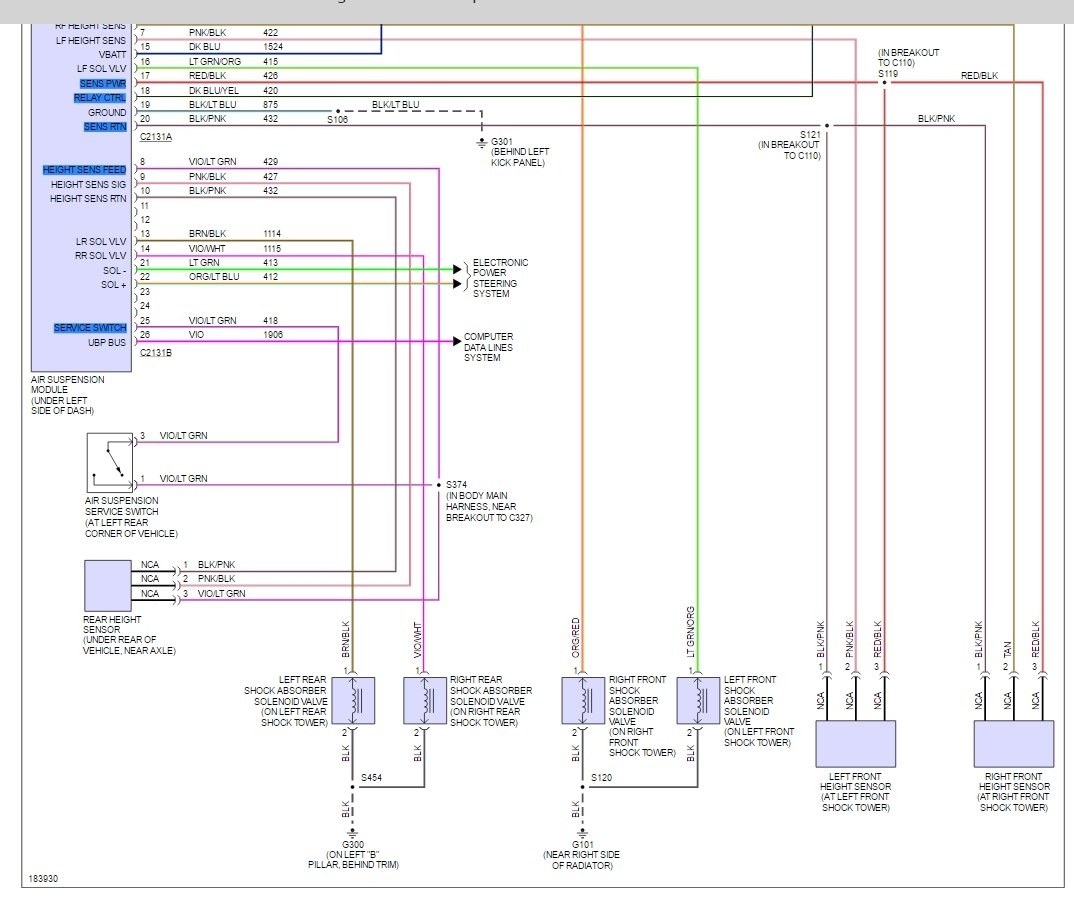Click circuit number 1115
Screen dimensions: 1074x900
272,249
